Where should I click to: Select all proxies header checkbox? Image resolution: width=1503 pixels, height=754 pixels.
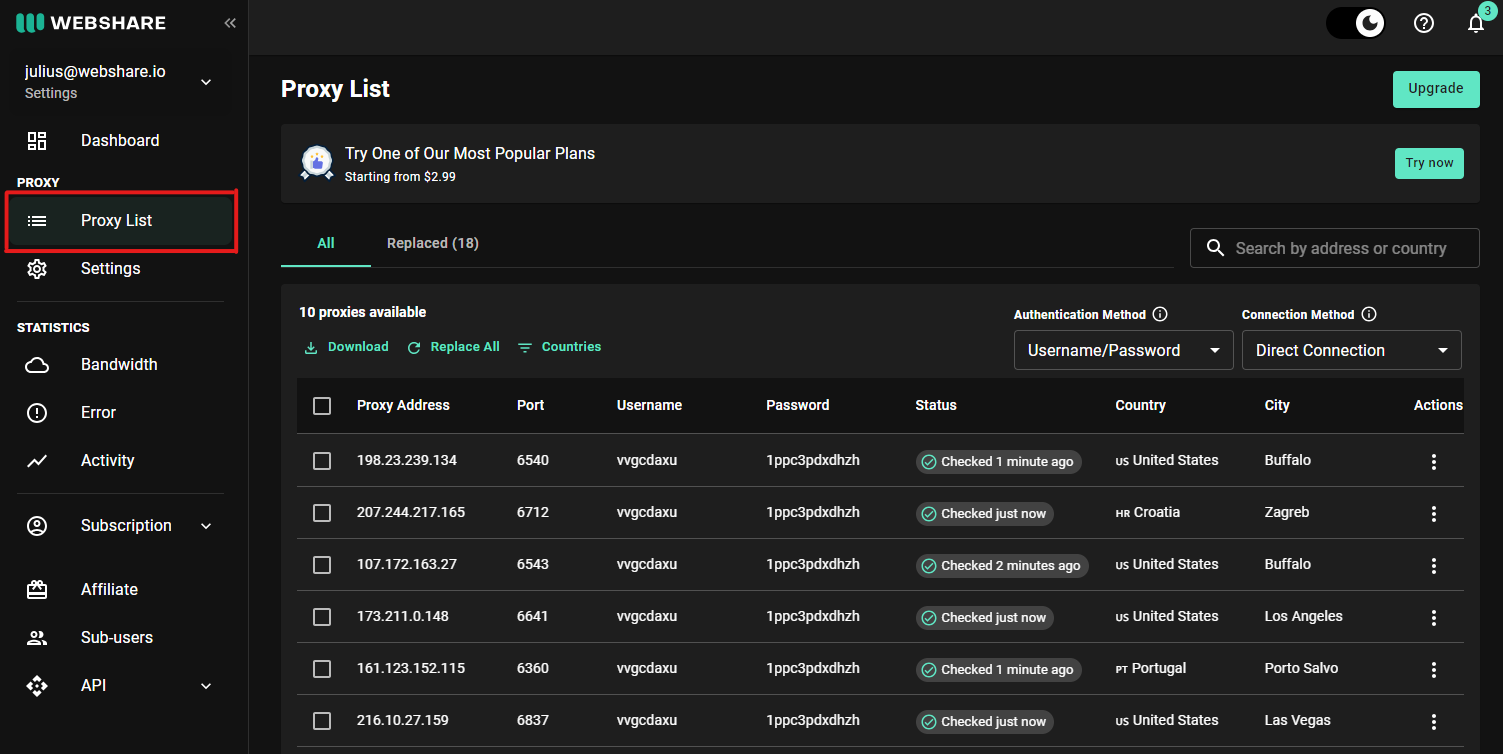coord(322,406)
